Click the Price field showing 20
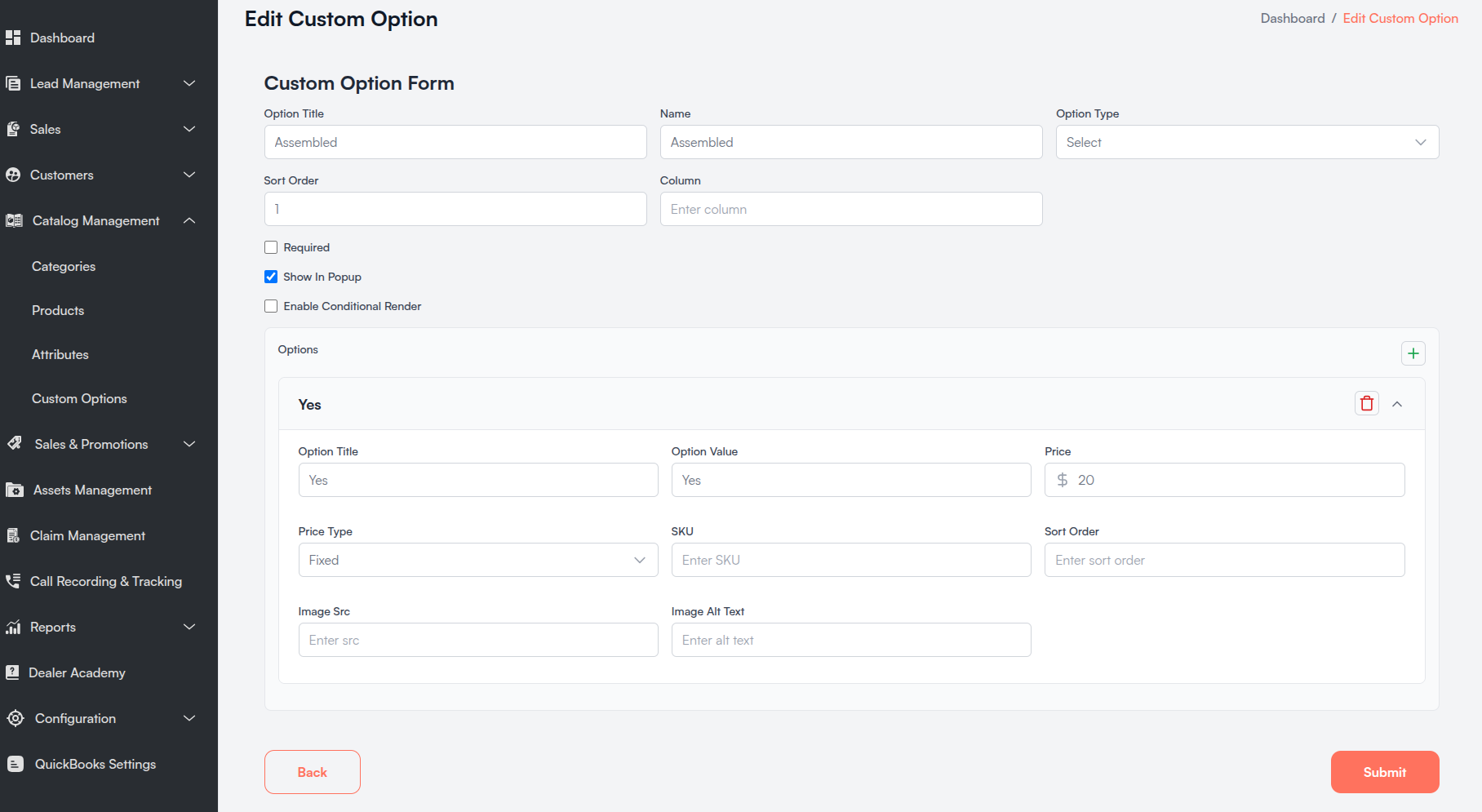Screen dimensions: 1482x812 pyautogui.click(x=1224, y=480)
